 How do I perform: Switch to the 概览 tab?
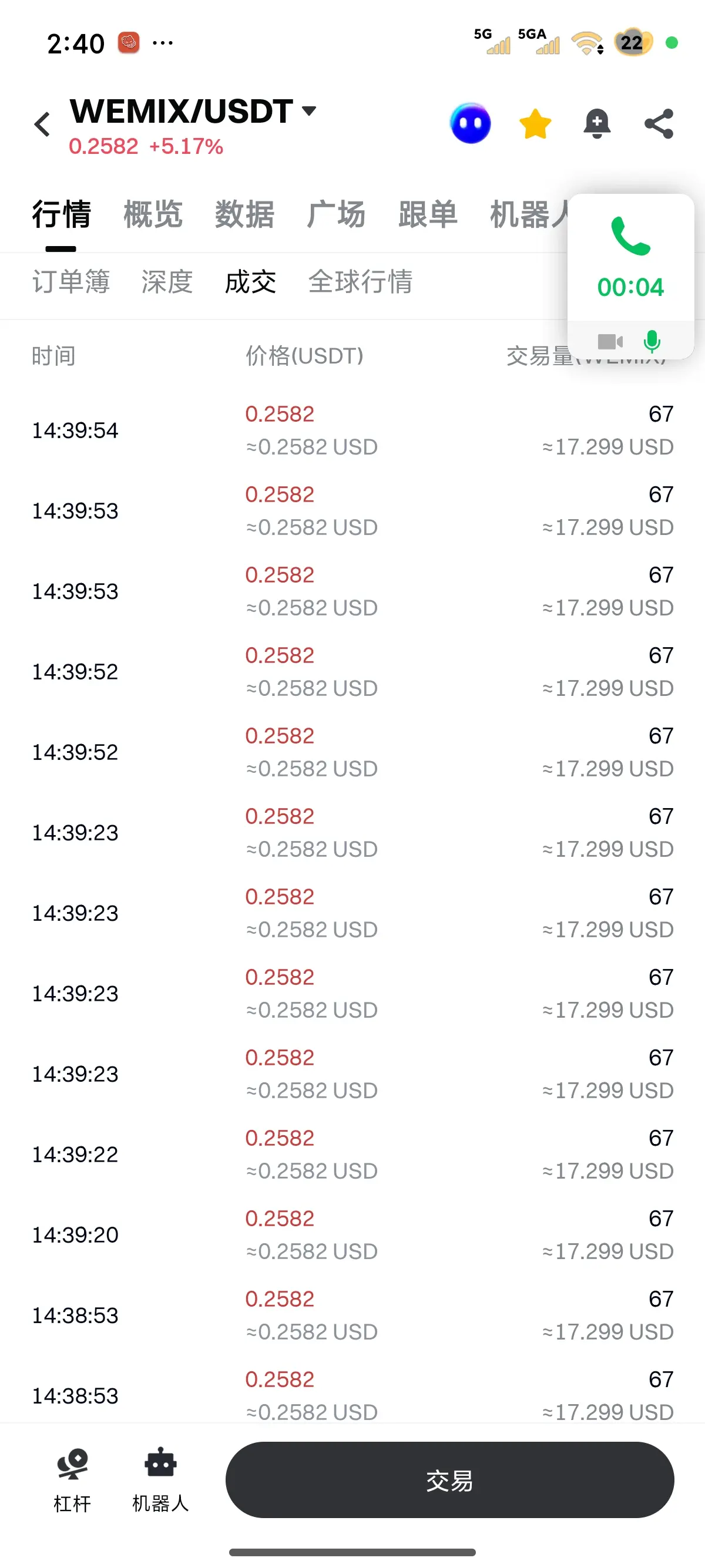[153, 214]
